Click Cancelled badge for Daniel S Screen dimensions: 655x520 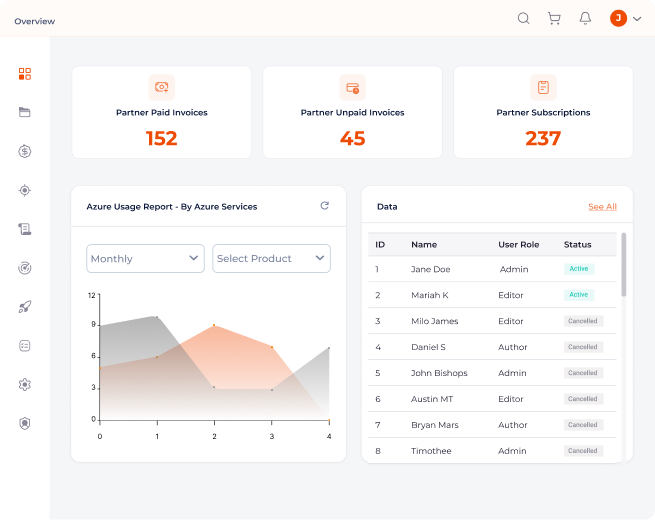click(583, 347)
